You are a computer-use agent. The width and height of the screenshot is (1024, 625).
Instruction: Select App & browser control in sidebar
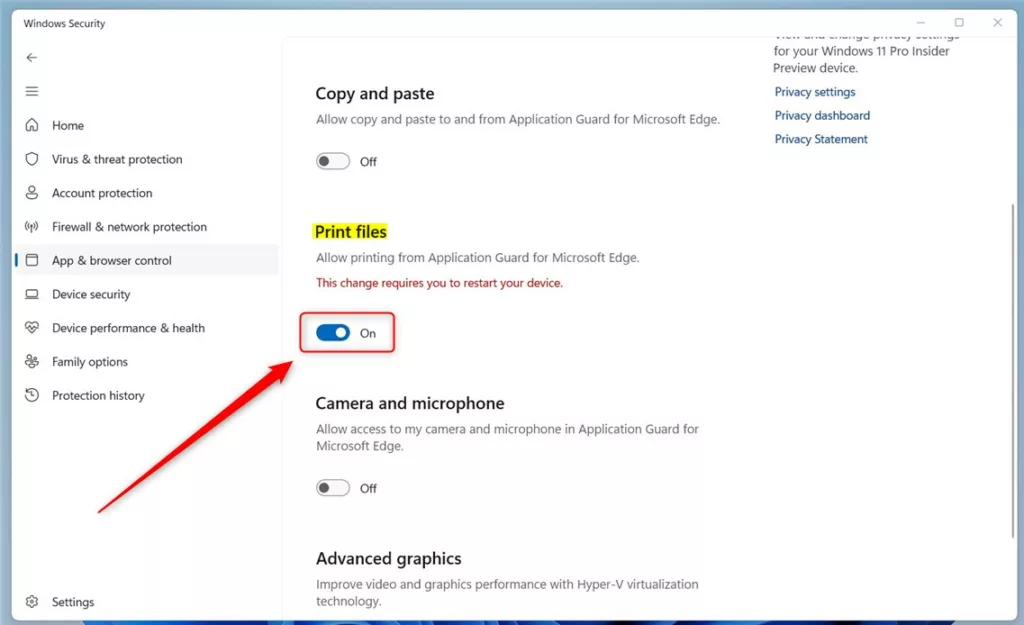pos(111,260)
